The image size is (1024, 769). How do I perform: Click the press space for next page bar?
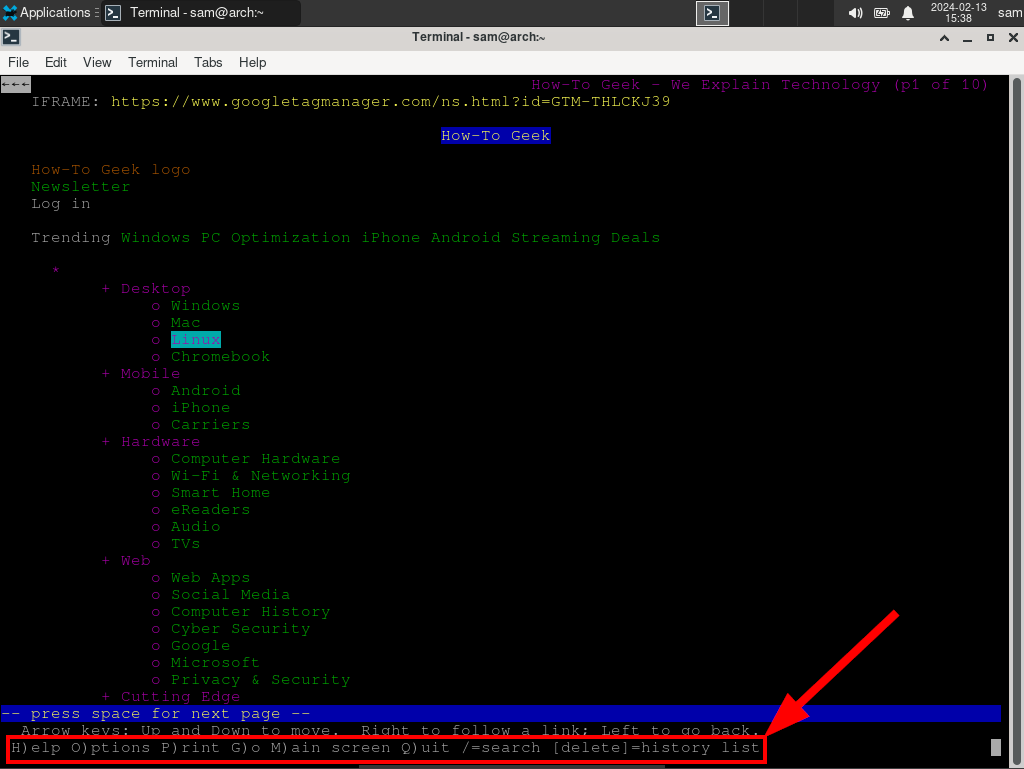click(x=501, y=714)
